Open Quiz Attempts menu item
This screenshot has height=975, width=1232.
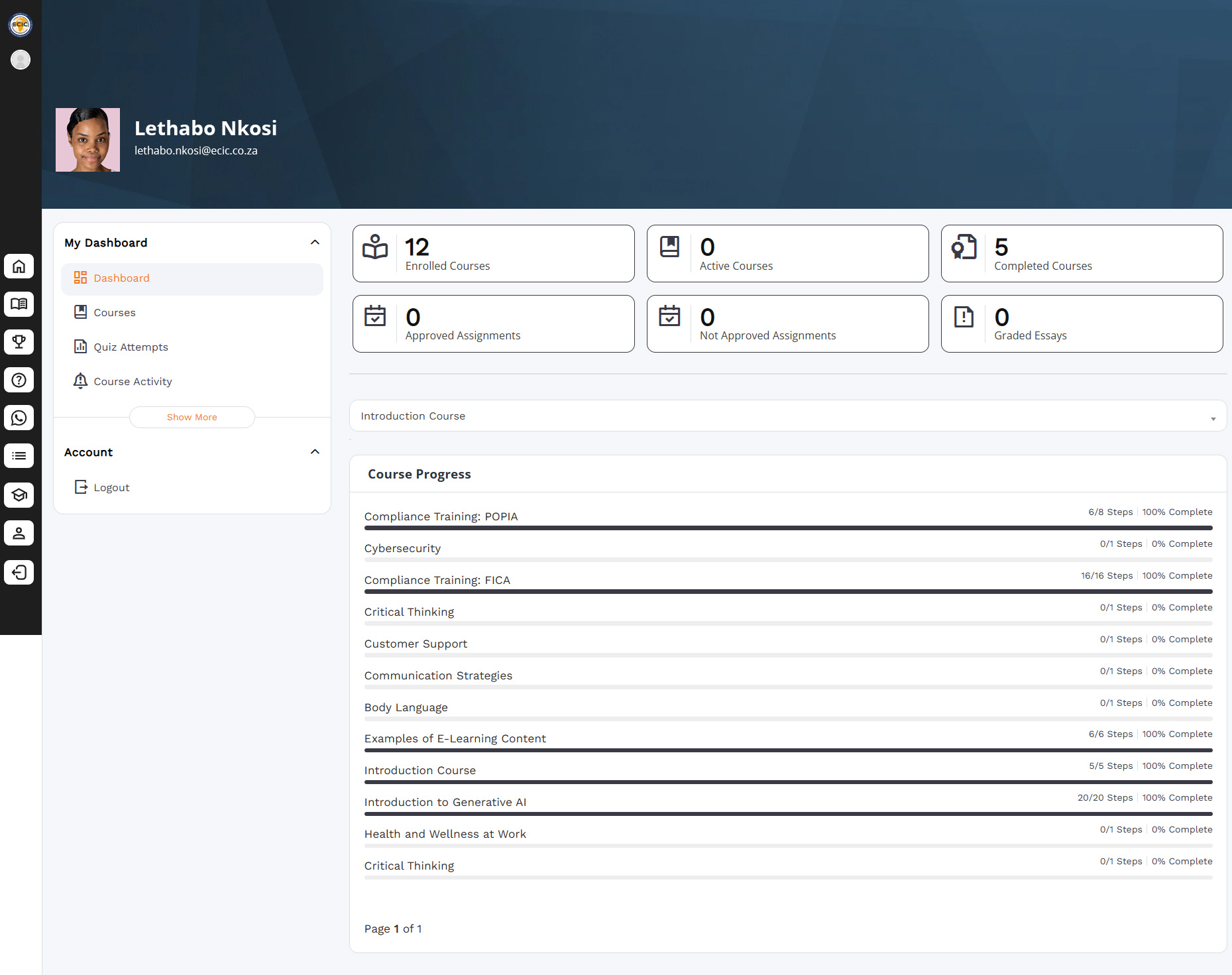(x=131, y=347)
